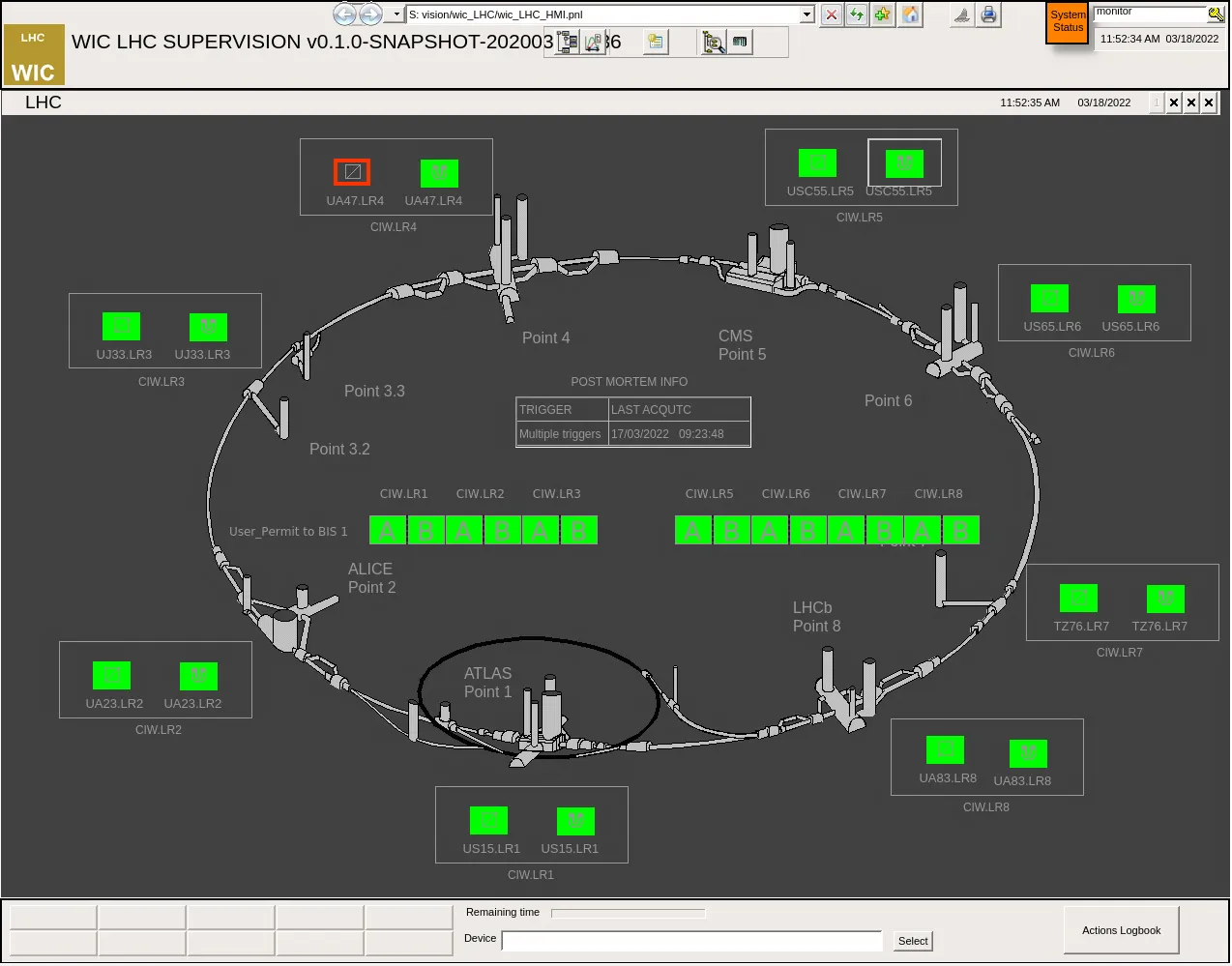The width and height of the screenshot is (1232, 966).
Task: Click User_Permit box A under CIW.LR5
Action: coord(693,530)
